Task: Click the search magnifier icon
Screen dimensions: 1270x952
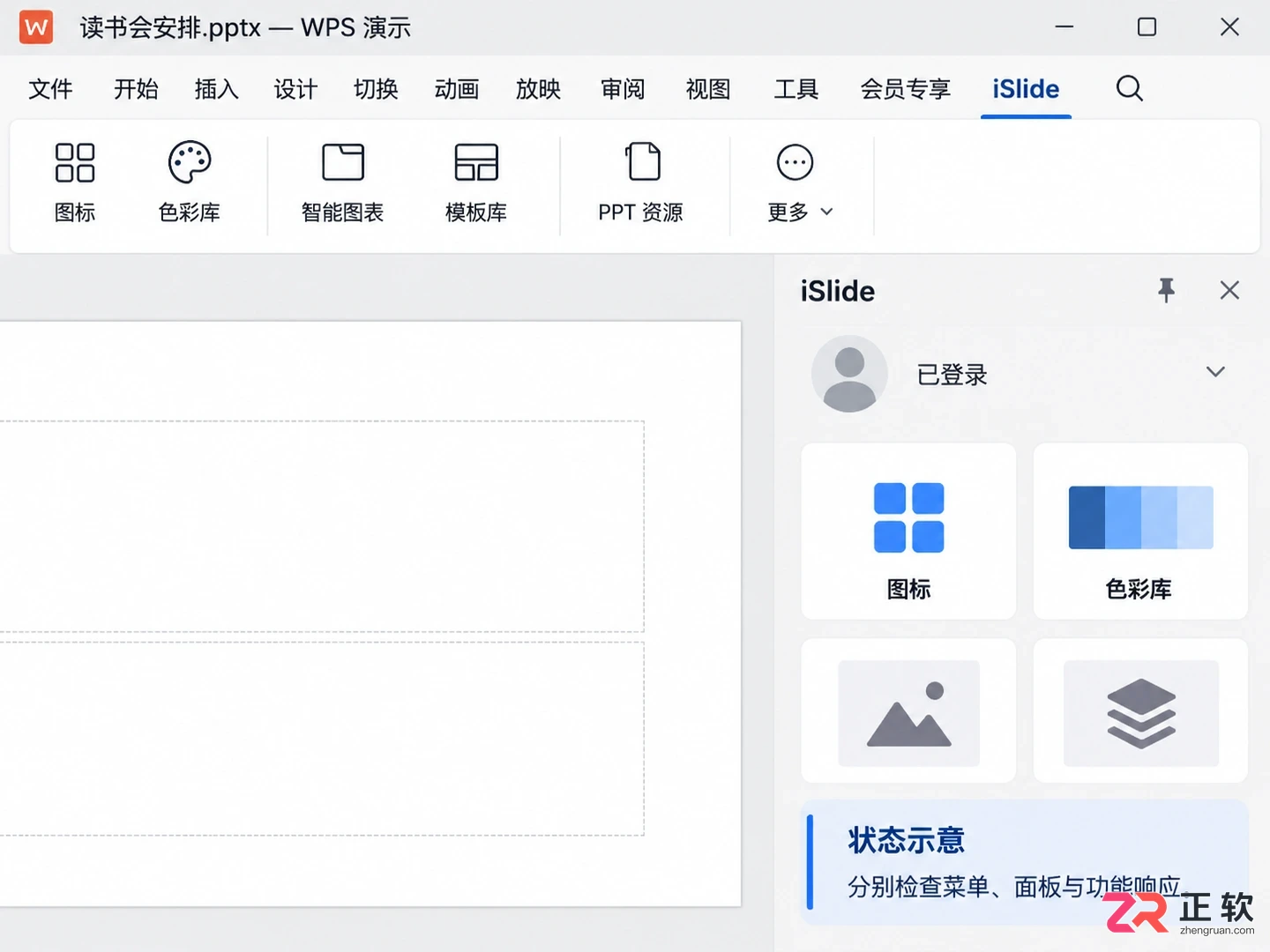Action: [x=1130, y=88]
